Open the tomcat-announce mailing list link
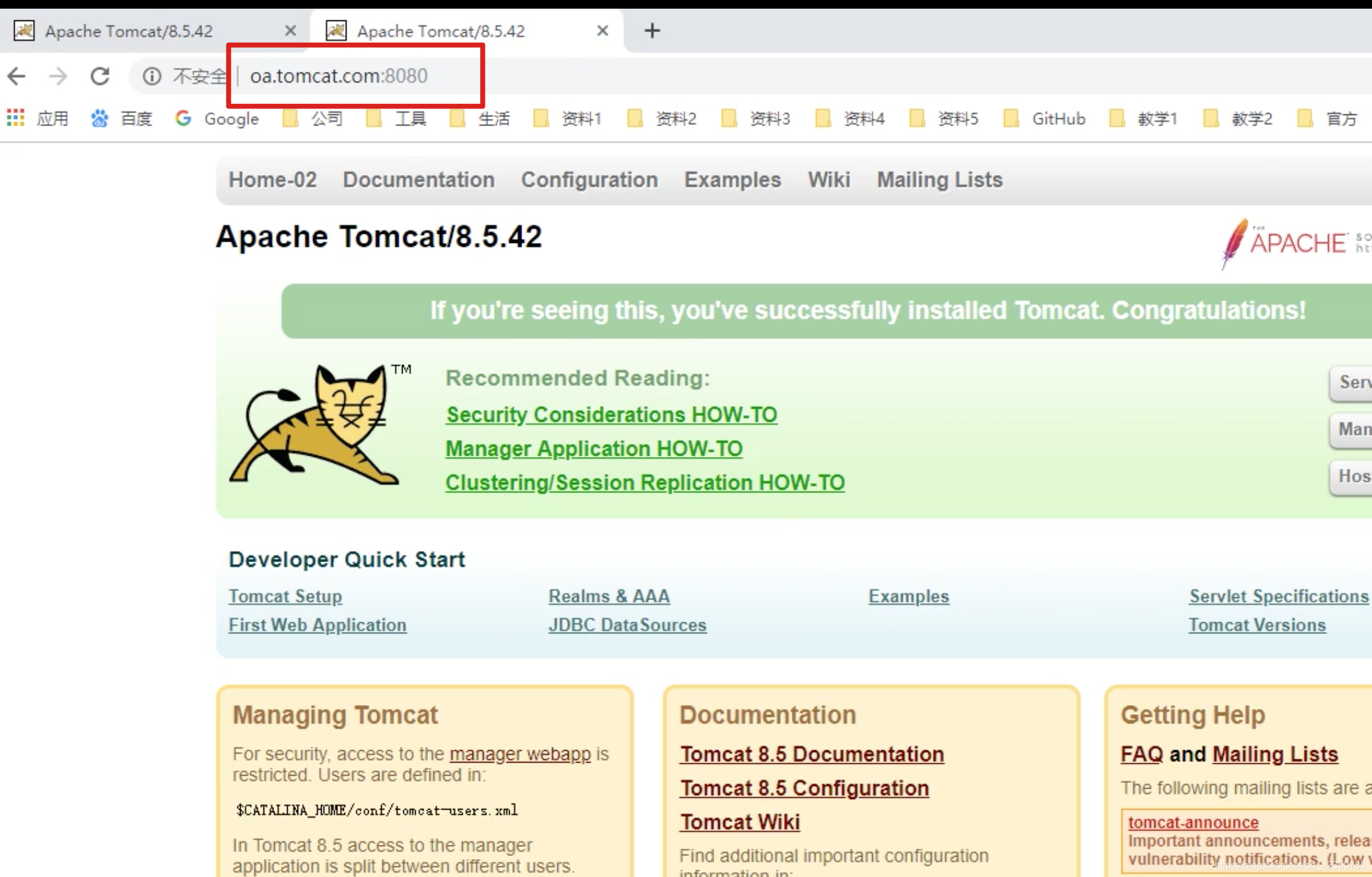Screen dimensions: 1372x877 [x=1193, y=823]
